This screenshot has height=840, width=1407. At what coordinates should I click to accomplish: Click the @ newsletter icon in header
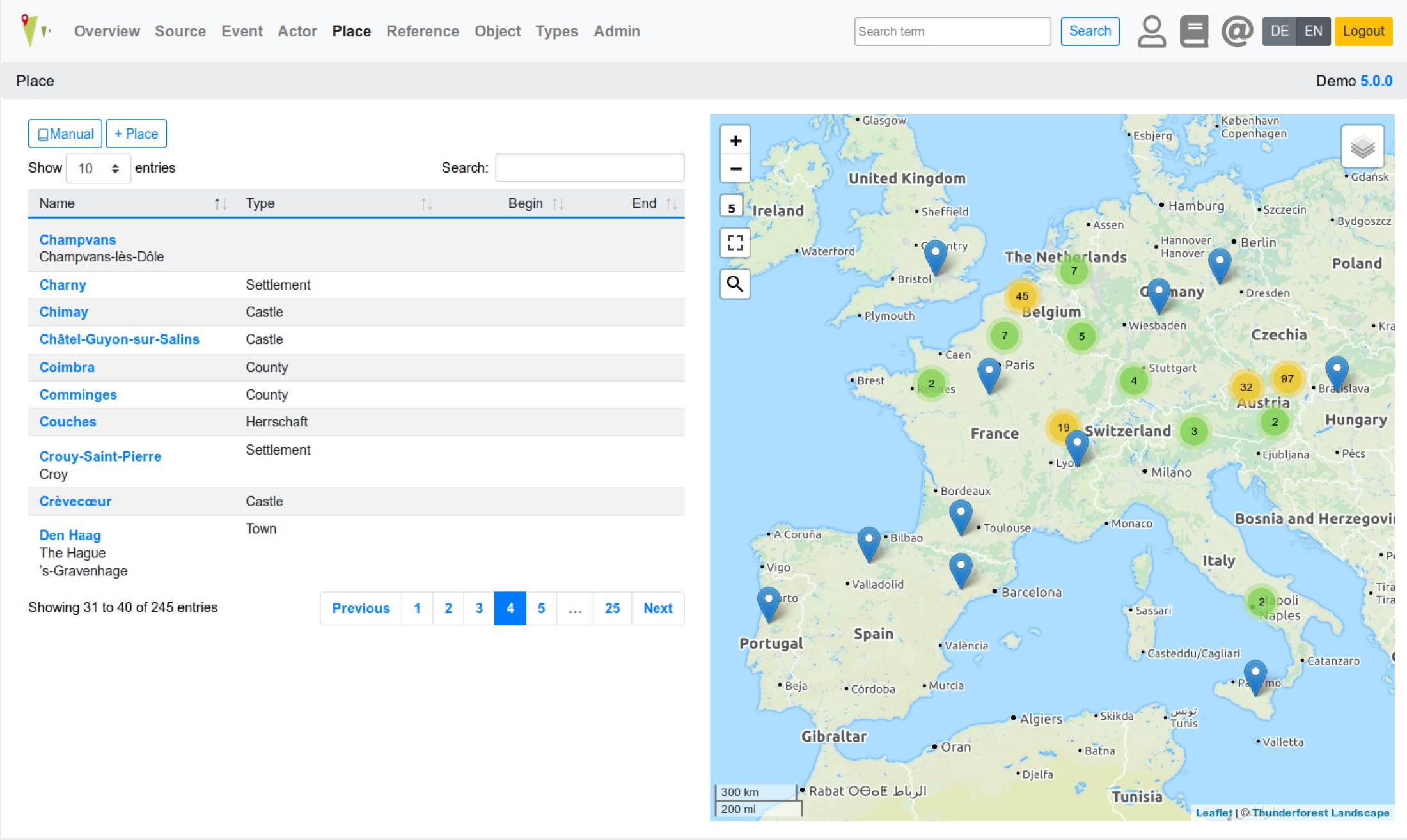(x=1237, y=31)
